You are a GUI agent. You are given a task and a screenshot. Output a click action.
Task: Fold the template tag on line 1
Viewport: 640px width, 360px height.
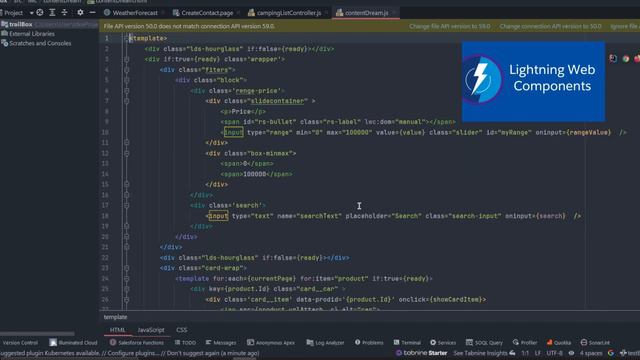point(127,38)
